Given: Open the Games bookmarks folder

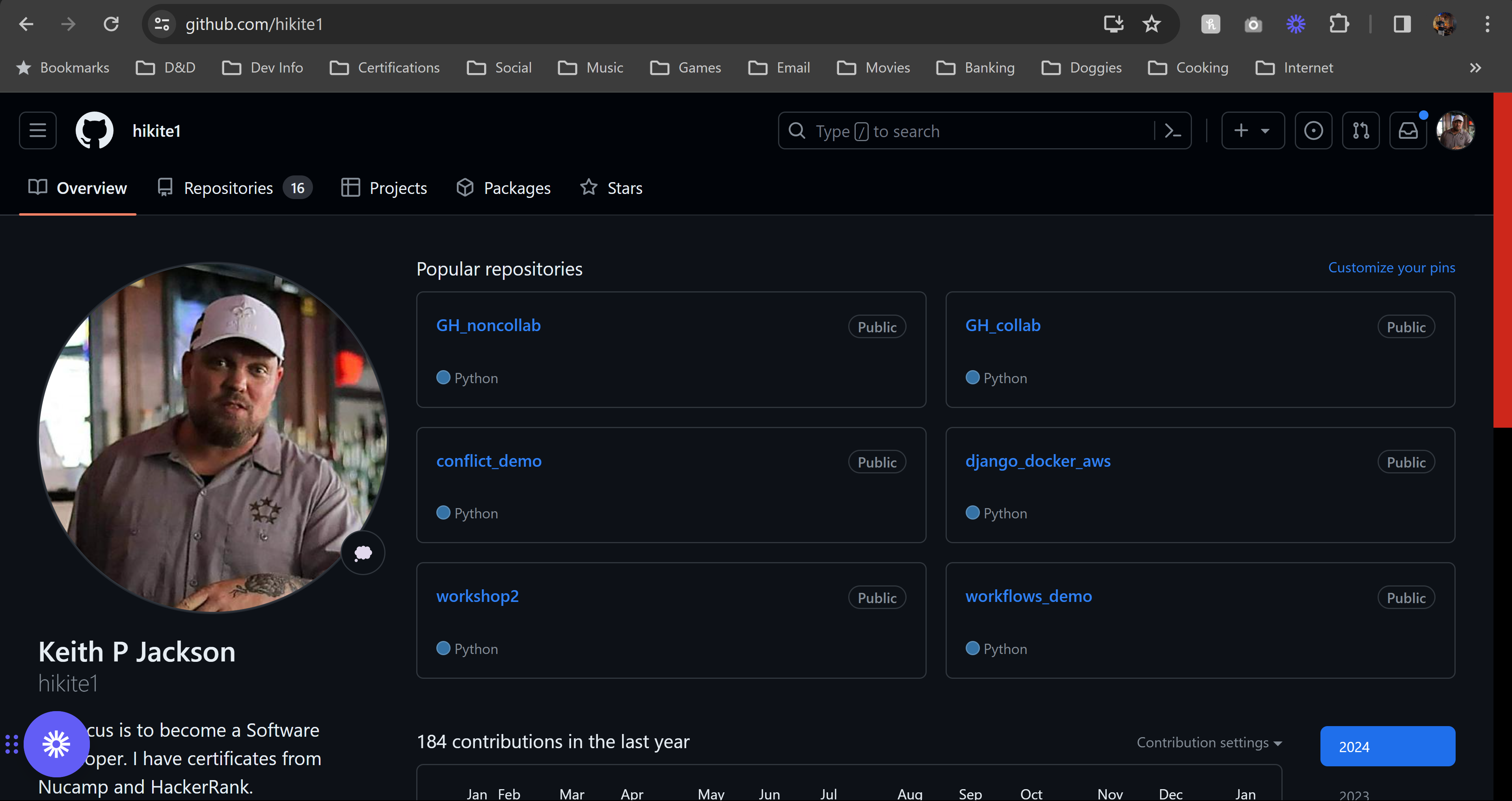Looking at the screenshot, I should (x=685, y=68).
